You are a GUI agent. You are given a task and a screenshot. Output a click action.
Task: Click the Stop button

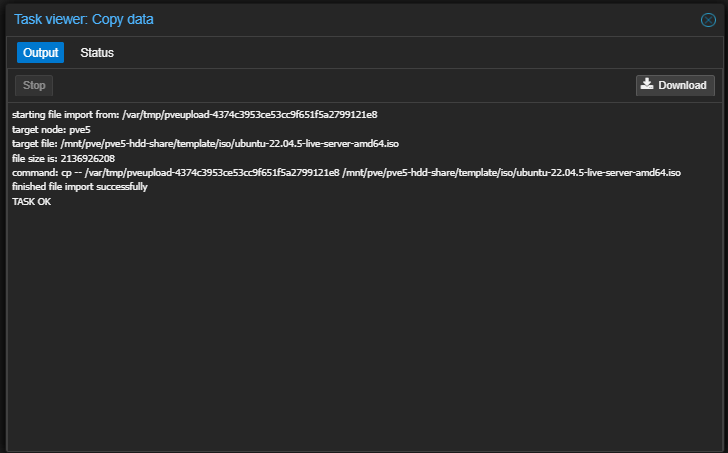click(x=34, y=85)
